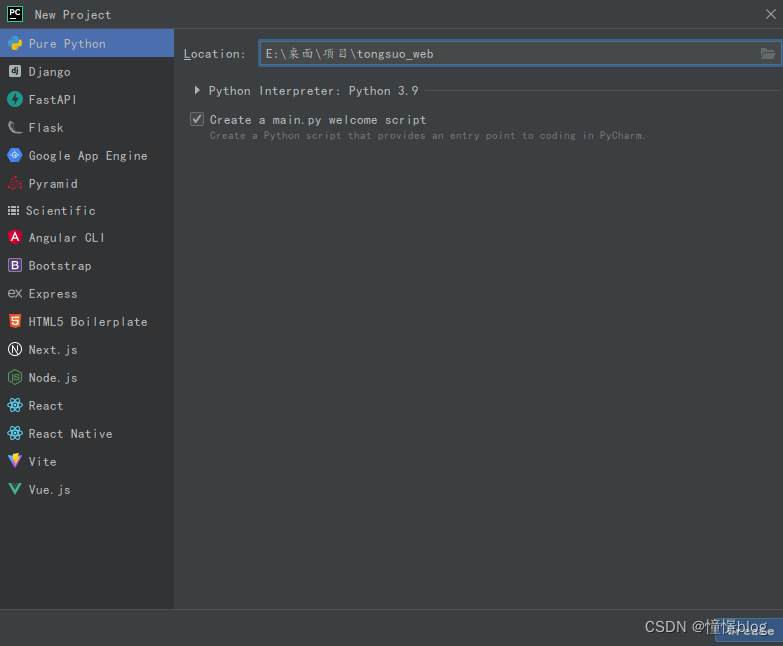The height and width of the screenshot is (646, 783).
Task: Click the HTML5 Boilerplate shield icon
Action: [x=15, y=321]
